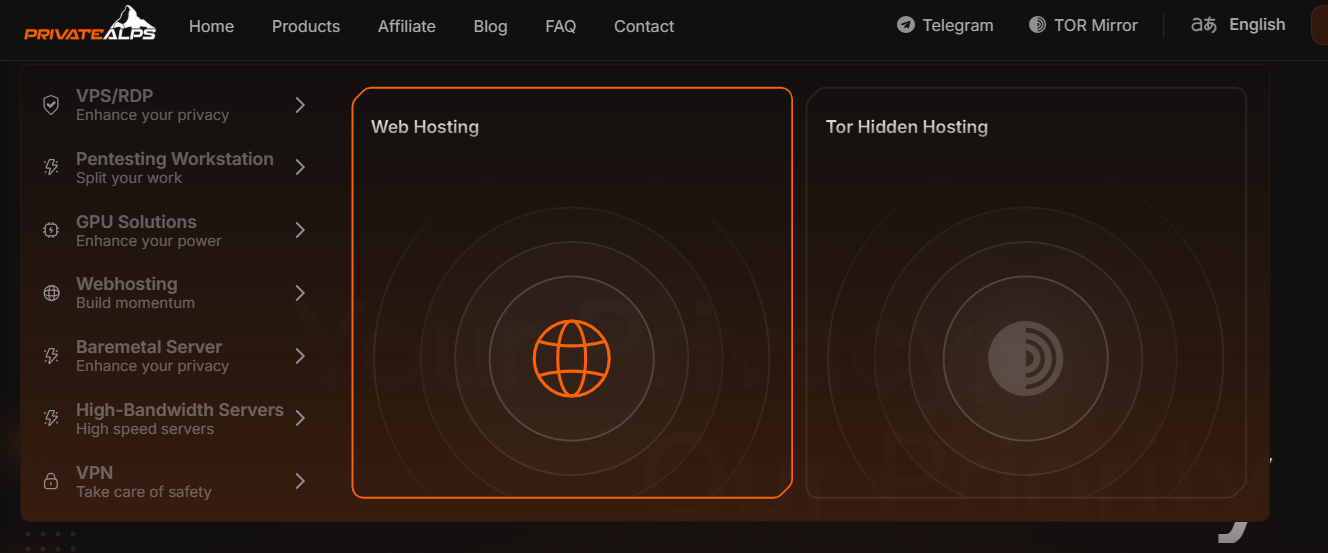Select the VPS/RDP menu entry text
The width and height of the screenshot is (1328, 553).
point(115,96)
